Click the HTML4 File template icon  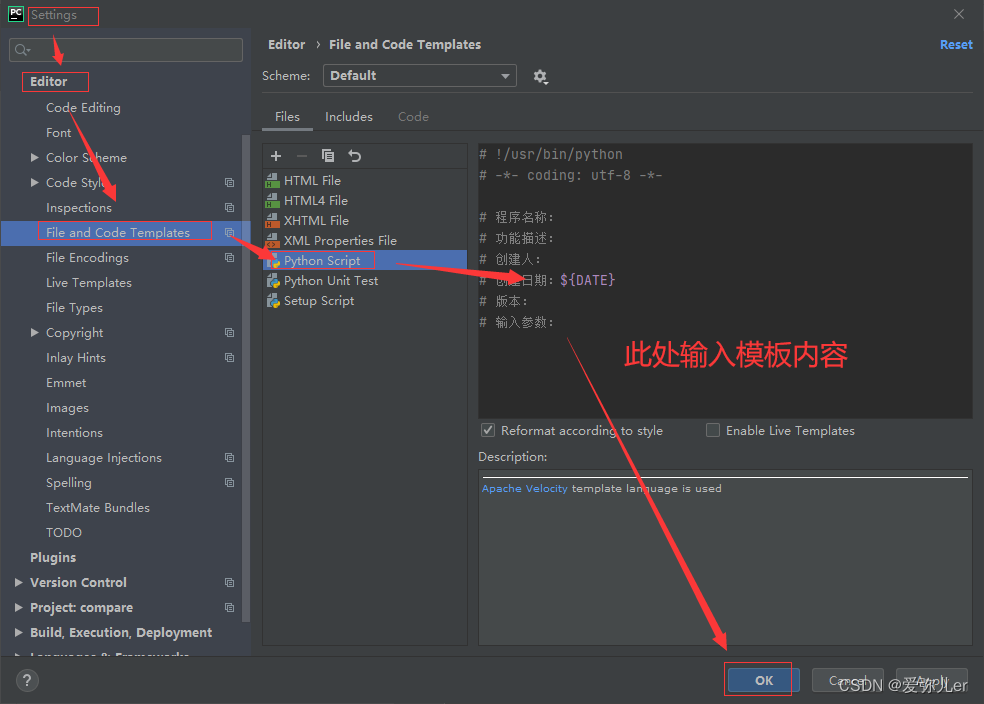point(272,201)
